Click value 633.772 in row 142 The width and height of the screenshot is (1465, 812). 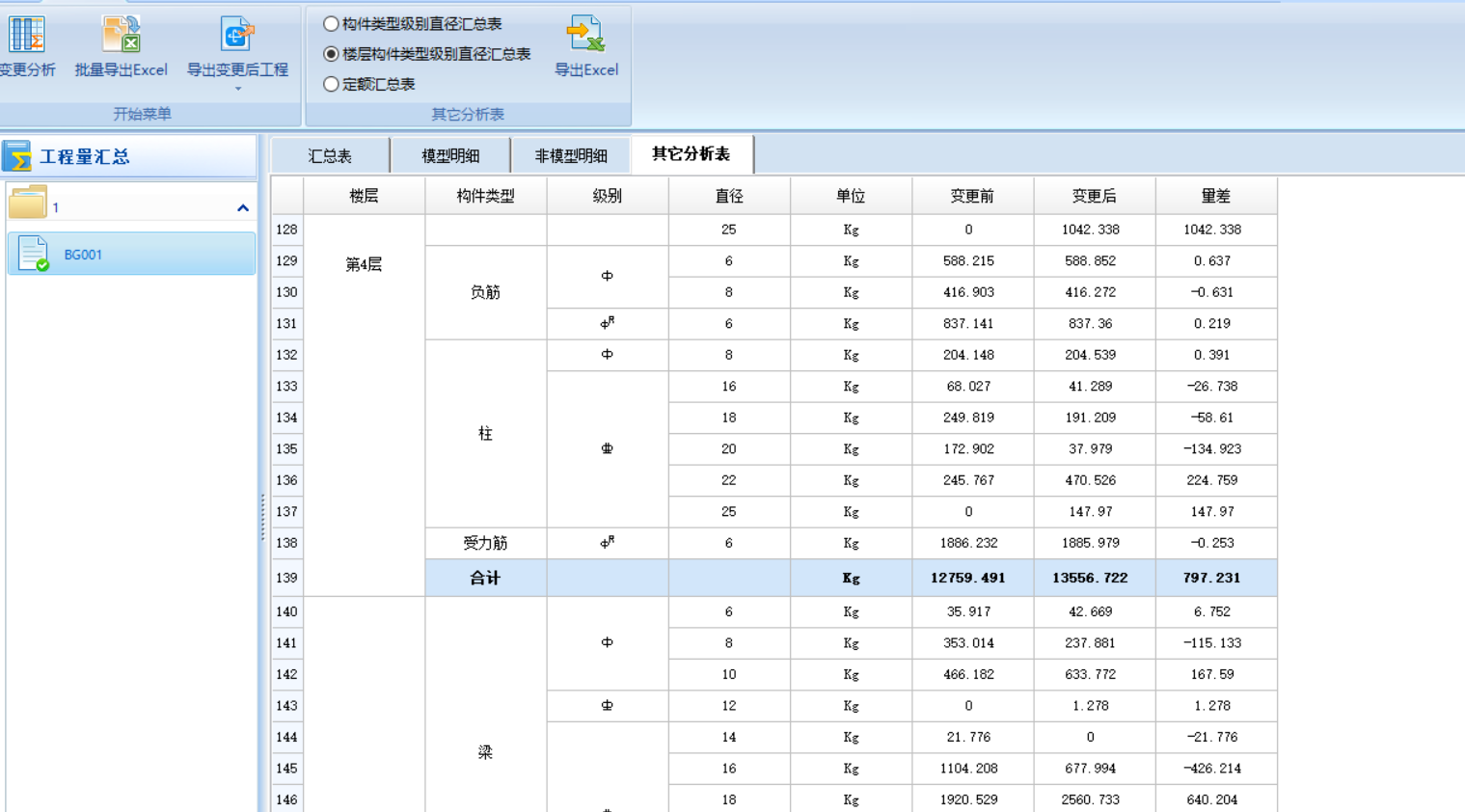1090,674
